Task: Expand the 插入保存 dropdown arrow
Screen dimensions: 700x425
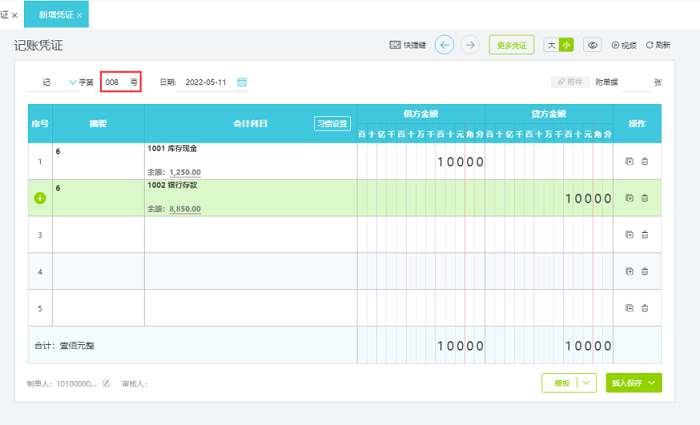Action: (x=652, y=382)
